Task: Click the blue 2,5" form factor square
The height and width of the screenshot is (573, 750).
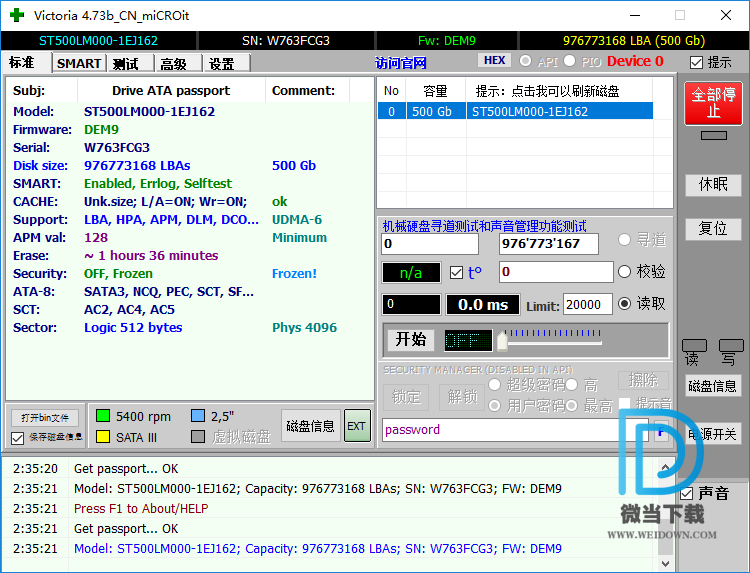Action: [x=198, y=416]
